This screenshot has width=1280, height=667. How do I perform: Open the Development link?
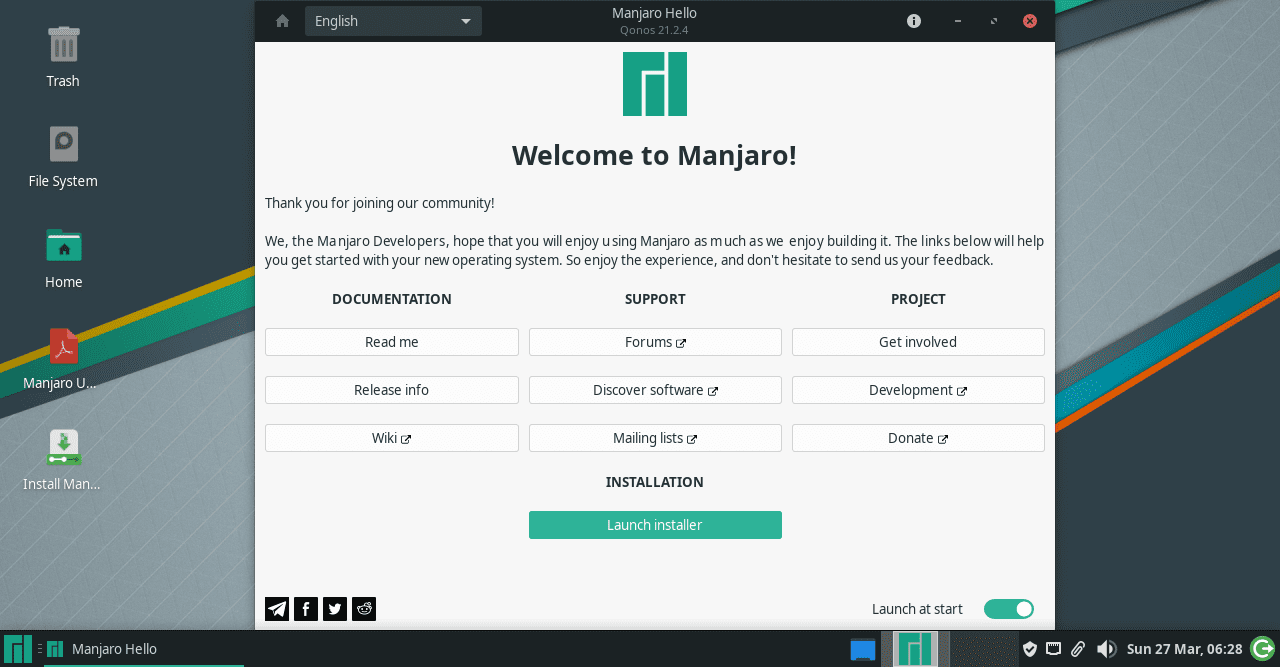point(918,390)
